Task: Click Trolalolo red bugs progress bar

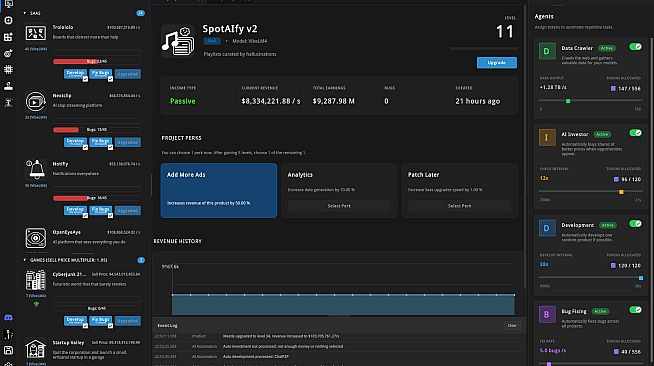Action: (96, 61)
